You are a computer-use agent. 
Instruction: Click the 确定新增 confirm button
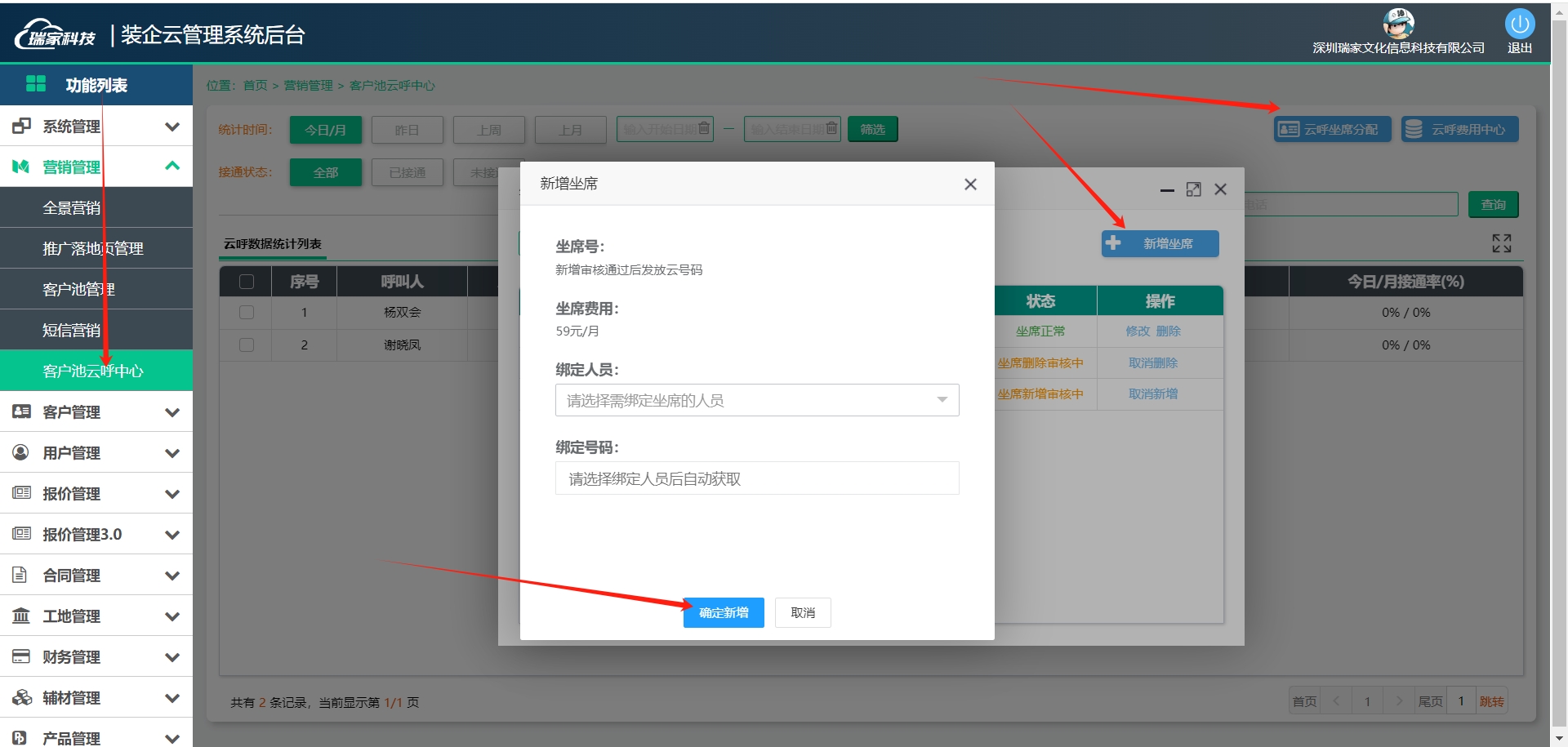click(x=723, y=613)
